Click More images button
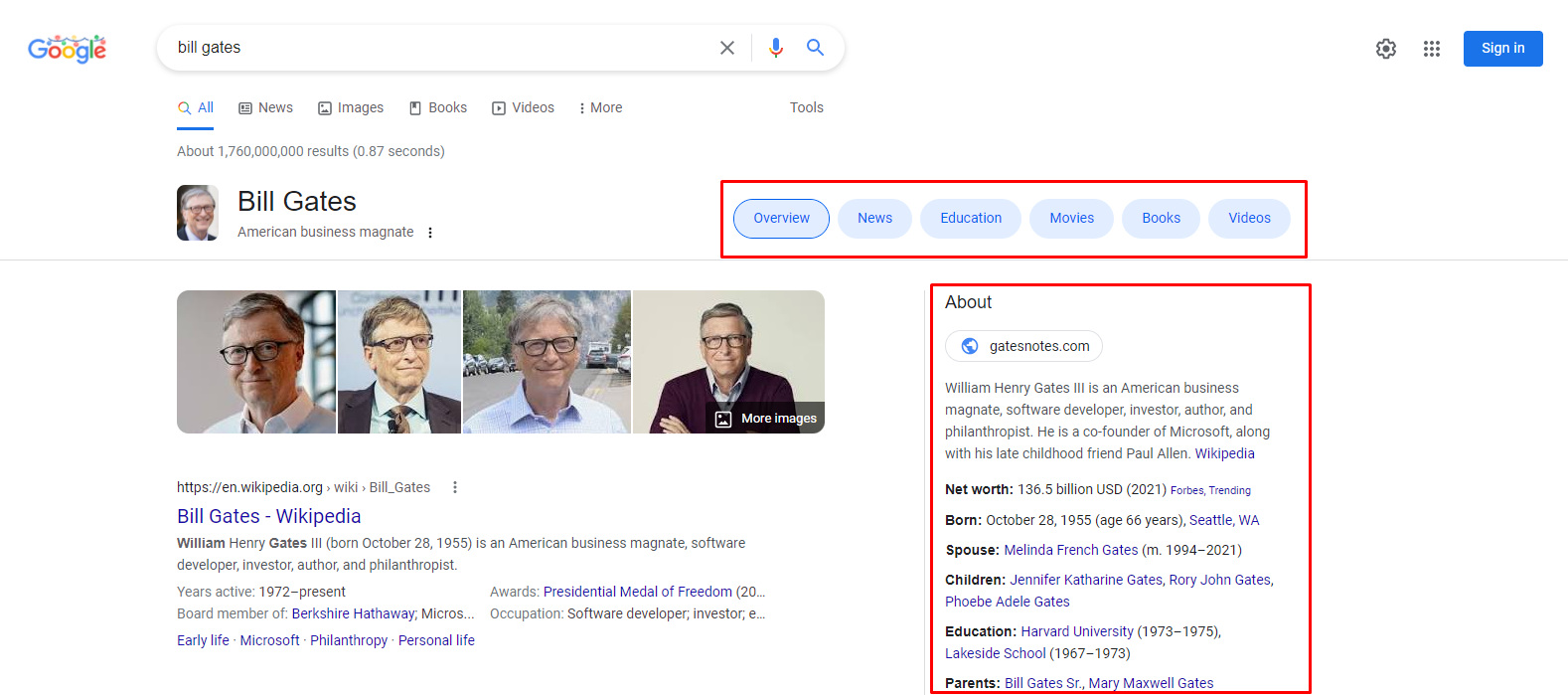The image size is (1568, 695). 766,419
